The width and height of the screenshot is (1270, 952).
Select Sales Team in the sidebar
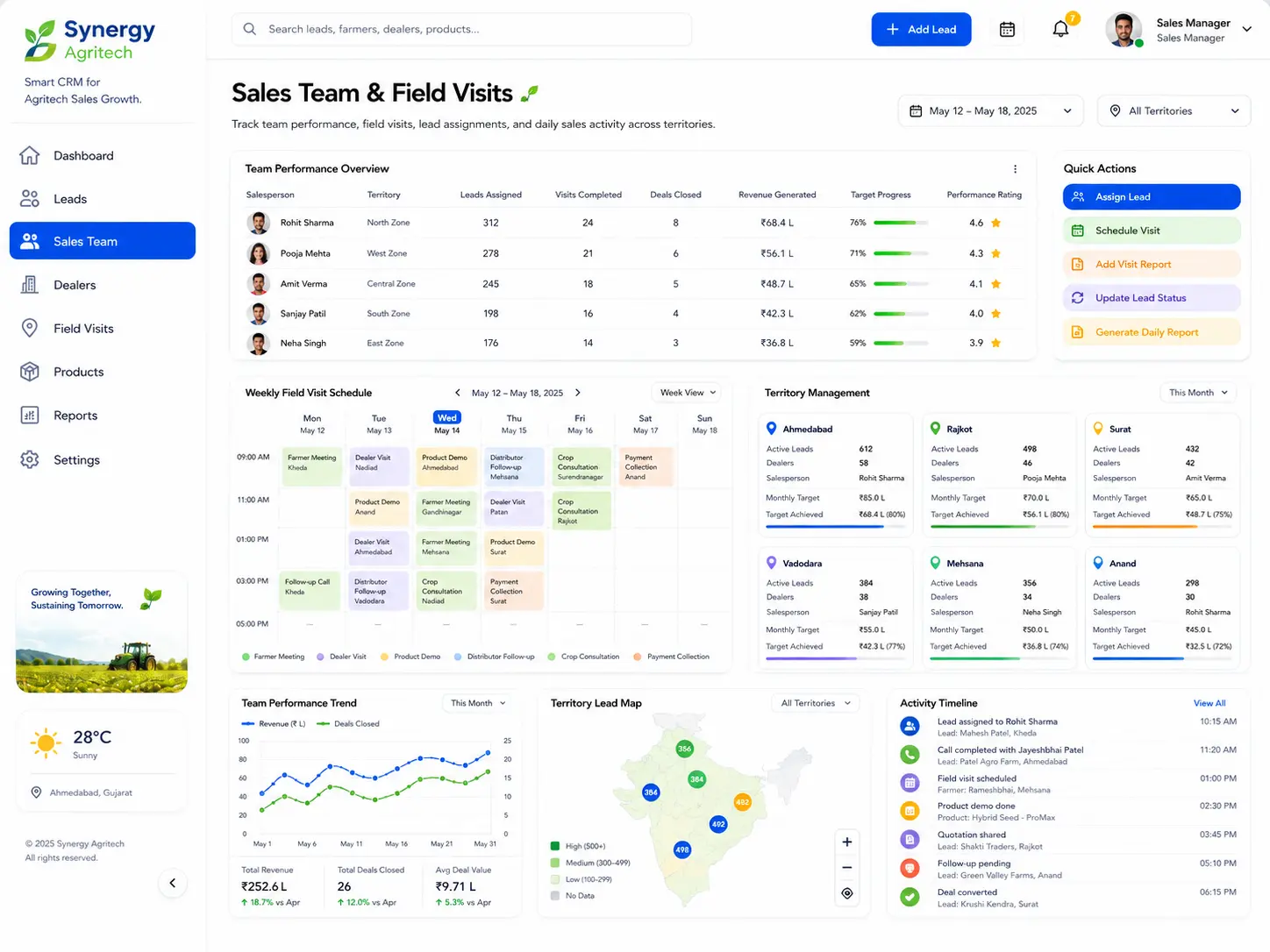click(103, 241)
